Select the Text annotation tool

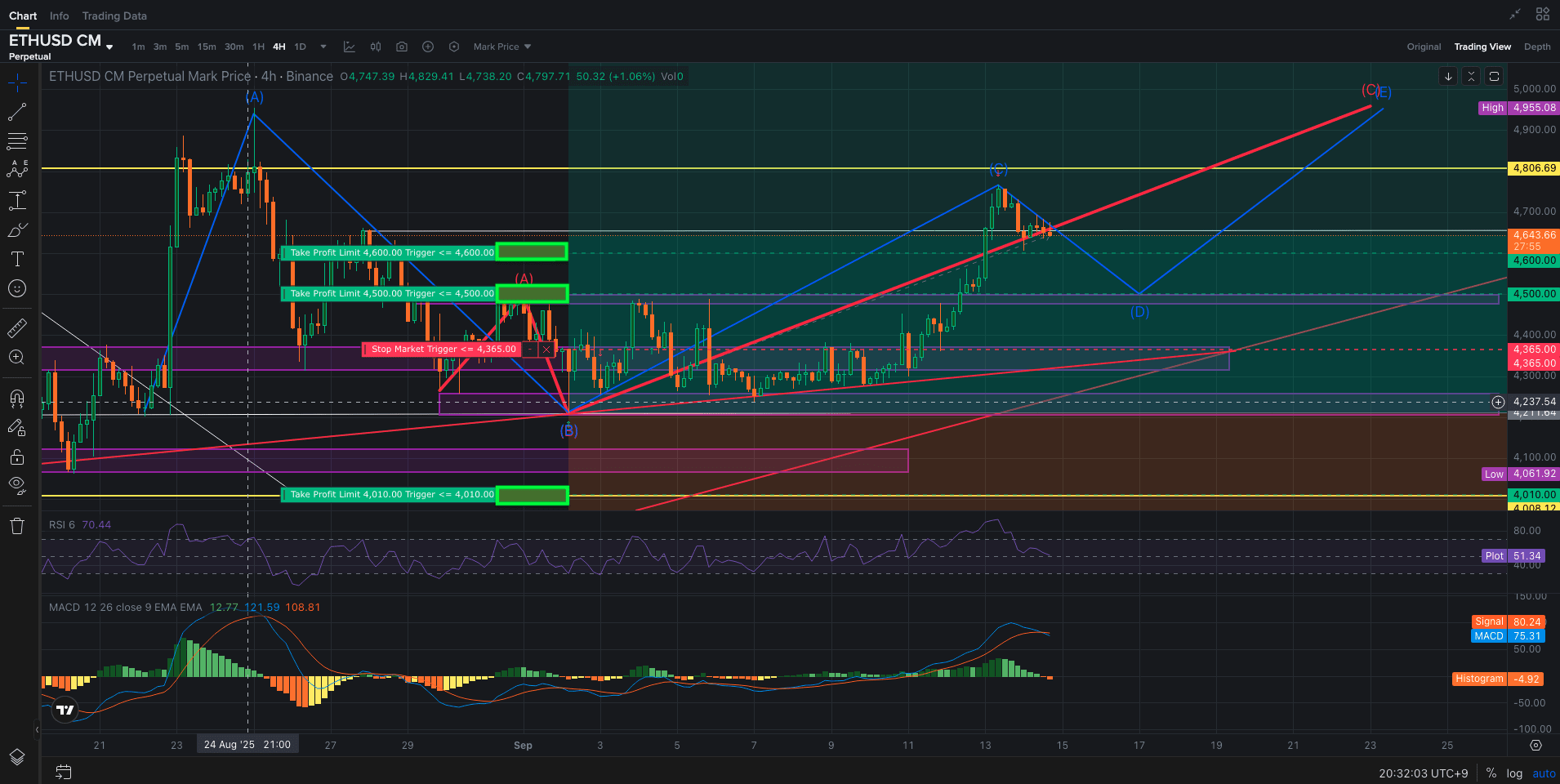(x=17, y=259)
